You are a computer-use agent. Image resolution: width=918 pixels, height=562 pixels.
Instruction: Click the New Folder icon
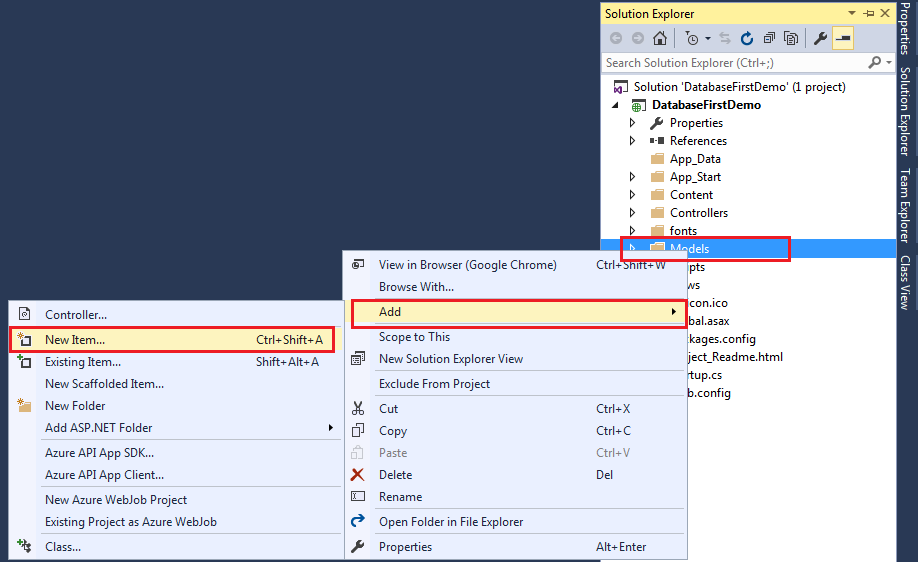pyautogui.click(x=24, y=405)
